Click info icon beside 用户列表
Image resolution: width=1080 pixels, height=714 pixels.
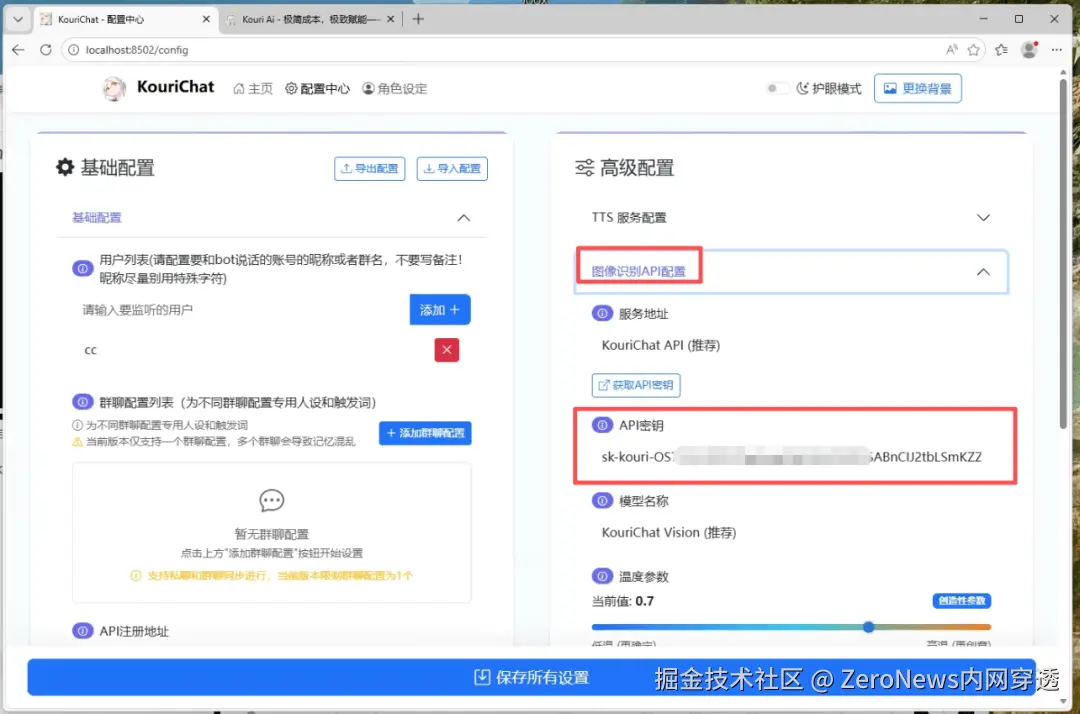tap(83, 269)
